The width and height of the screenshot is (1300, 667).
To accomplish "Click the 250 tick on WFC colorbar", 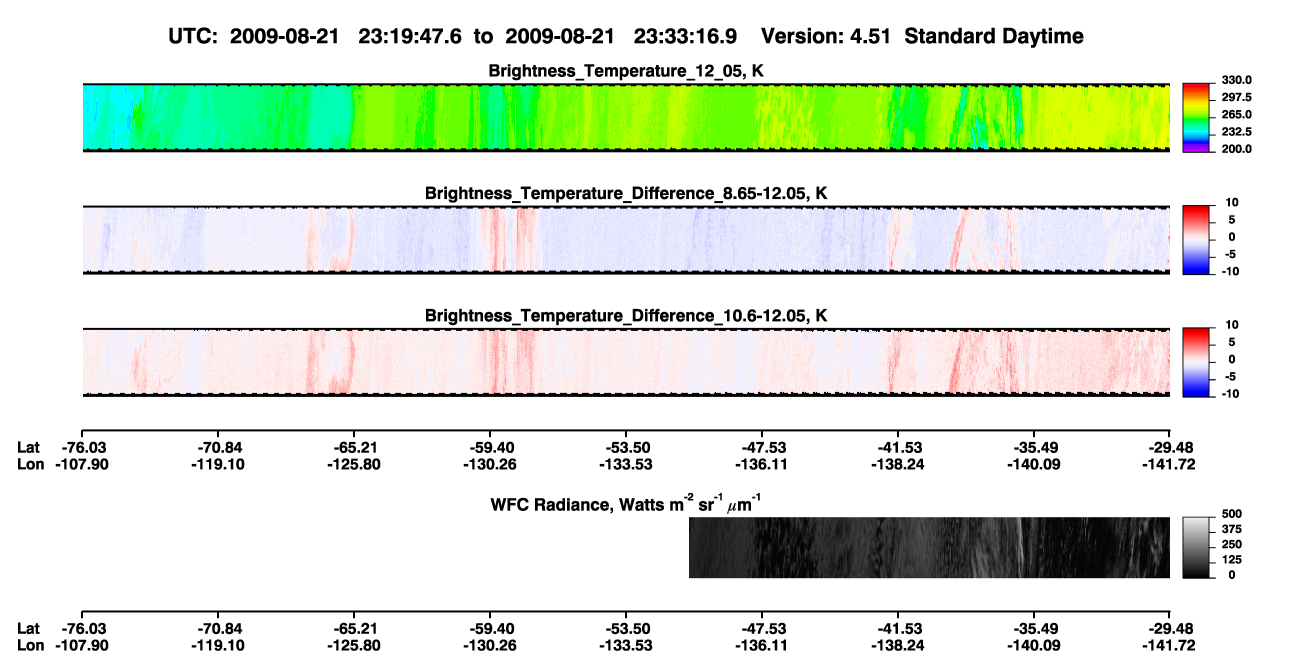I will (x=1231, y=545).
